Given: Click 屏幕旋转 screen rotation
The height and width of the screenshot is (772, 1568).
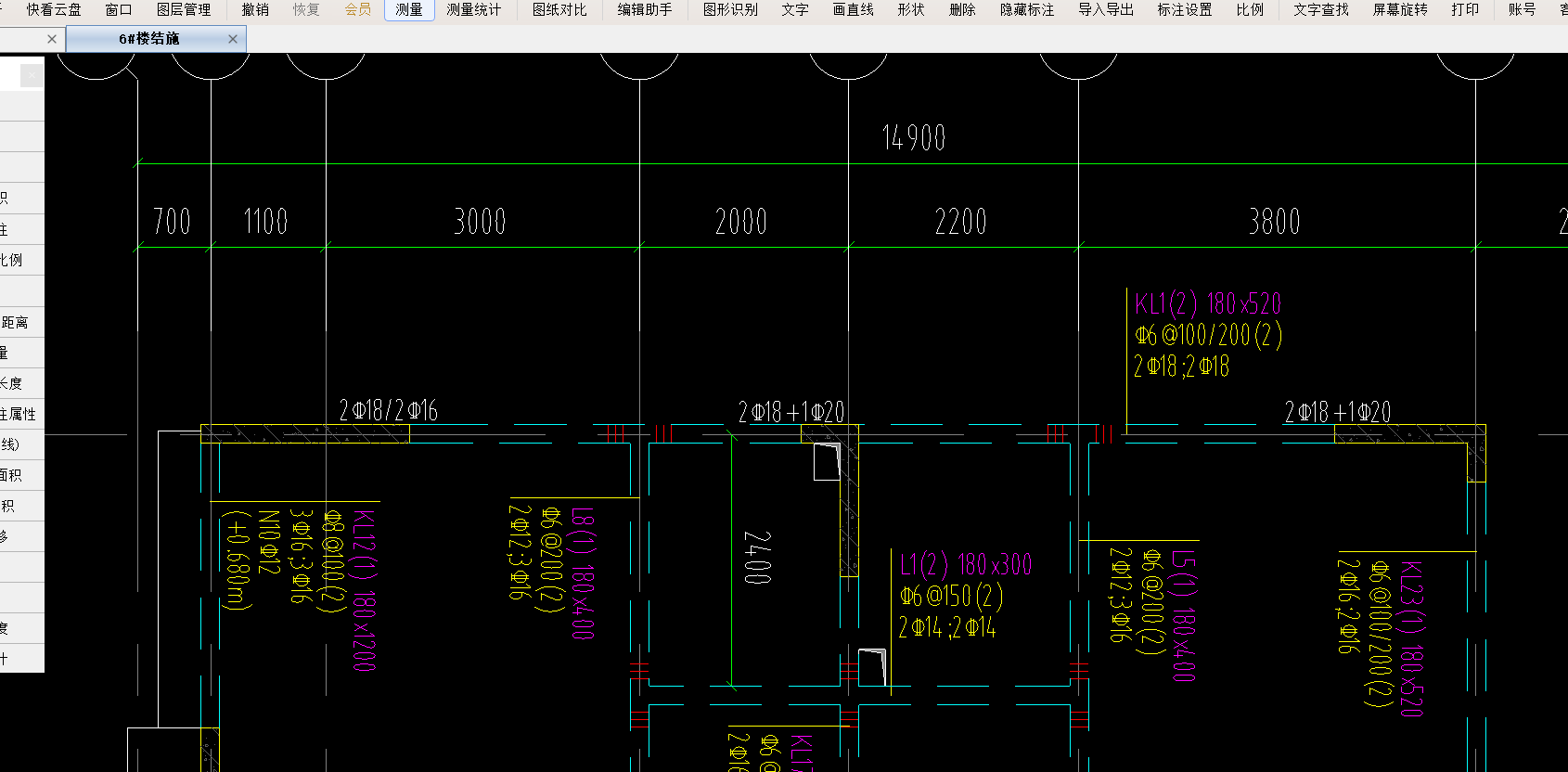Looking at the screenshot, I should 1400,9.
